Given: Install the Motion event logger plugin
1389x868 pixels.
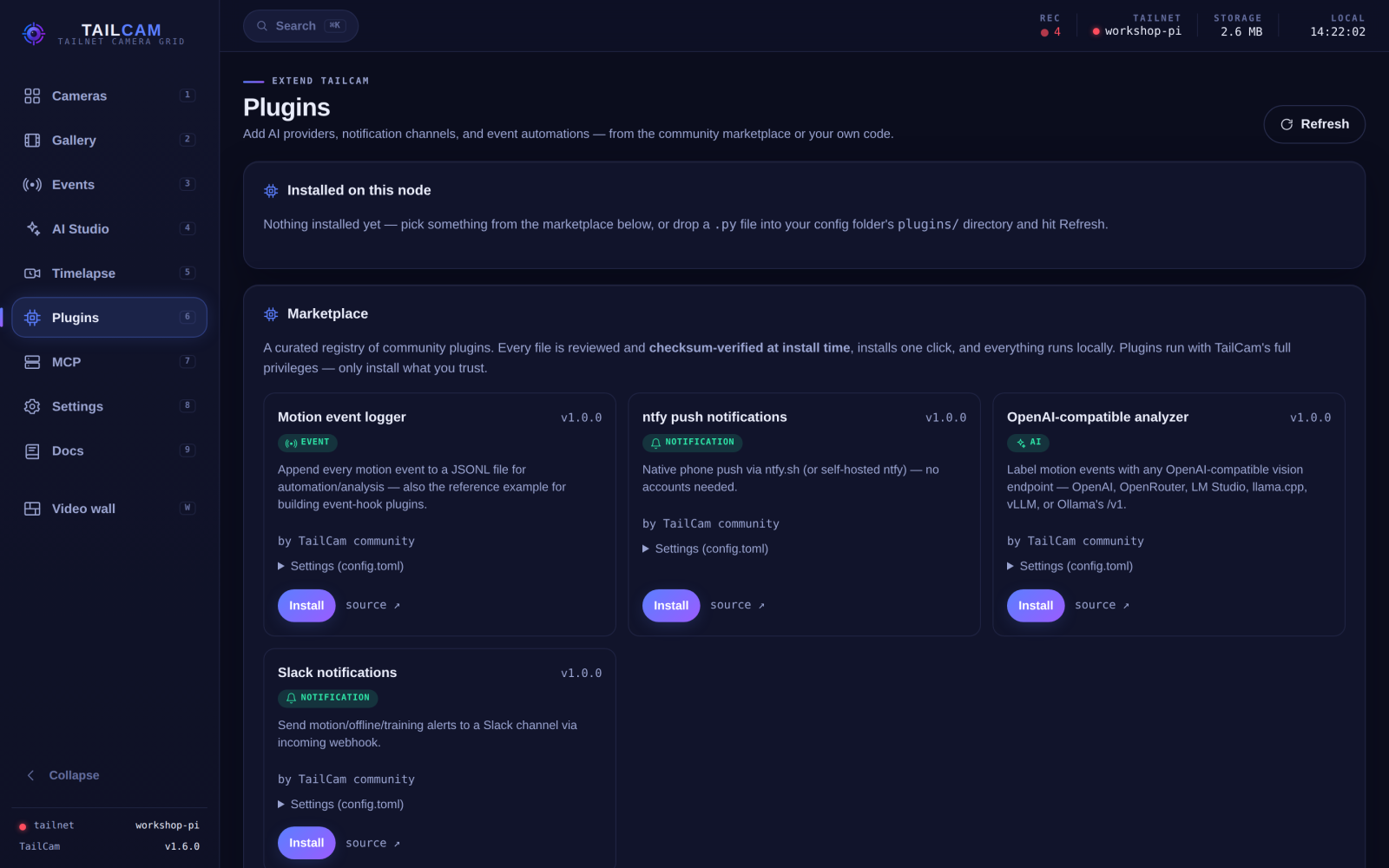Looking at the screenshot, I should 306,606.
